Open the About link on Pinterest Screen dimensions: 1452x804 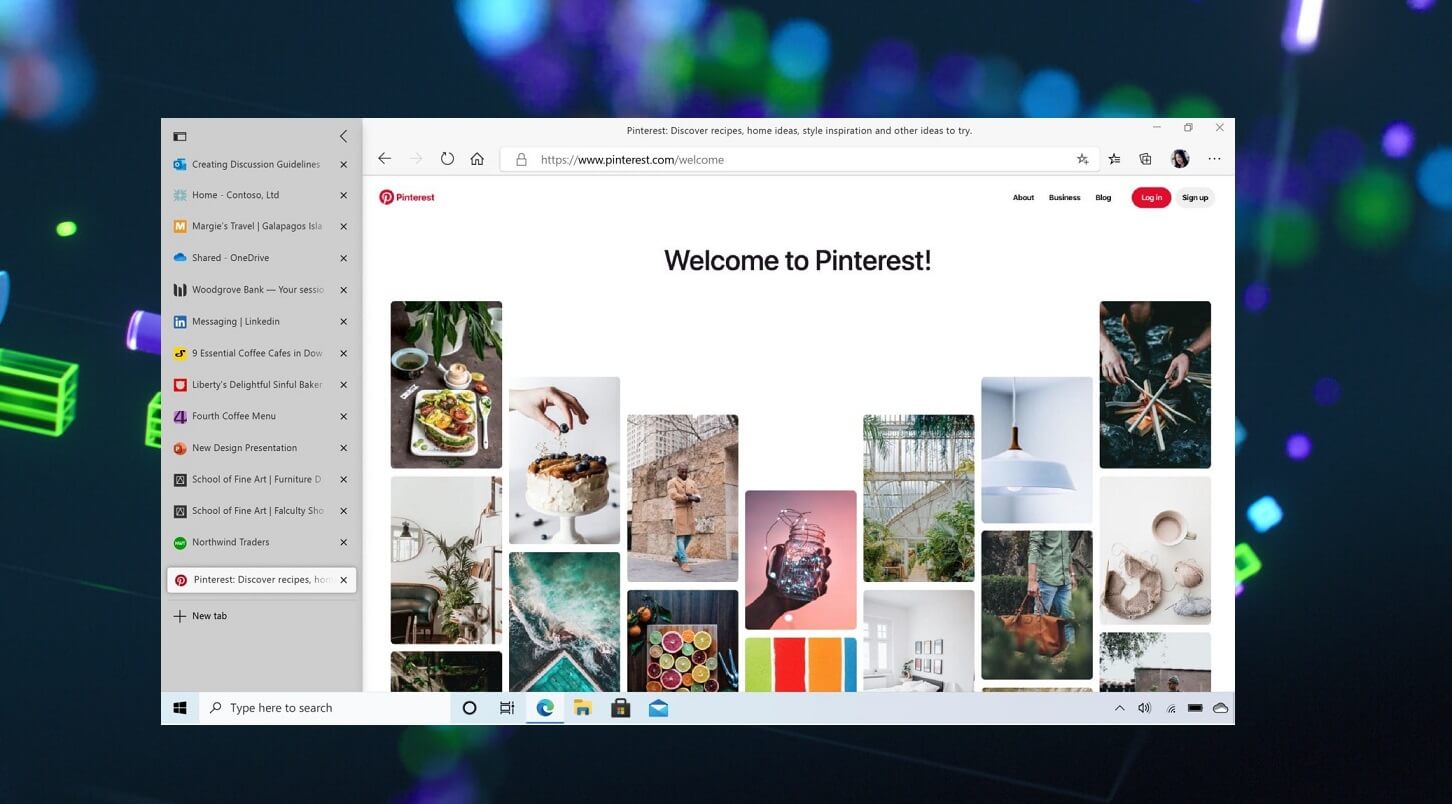tap(1023, 198)
